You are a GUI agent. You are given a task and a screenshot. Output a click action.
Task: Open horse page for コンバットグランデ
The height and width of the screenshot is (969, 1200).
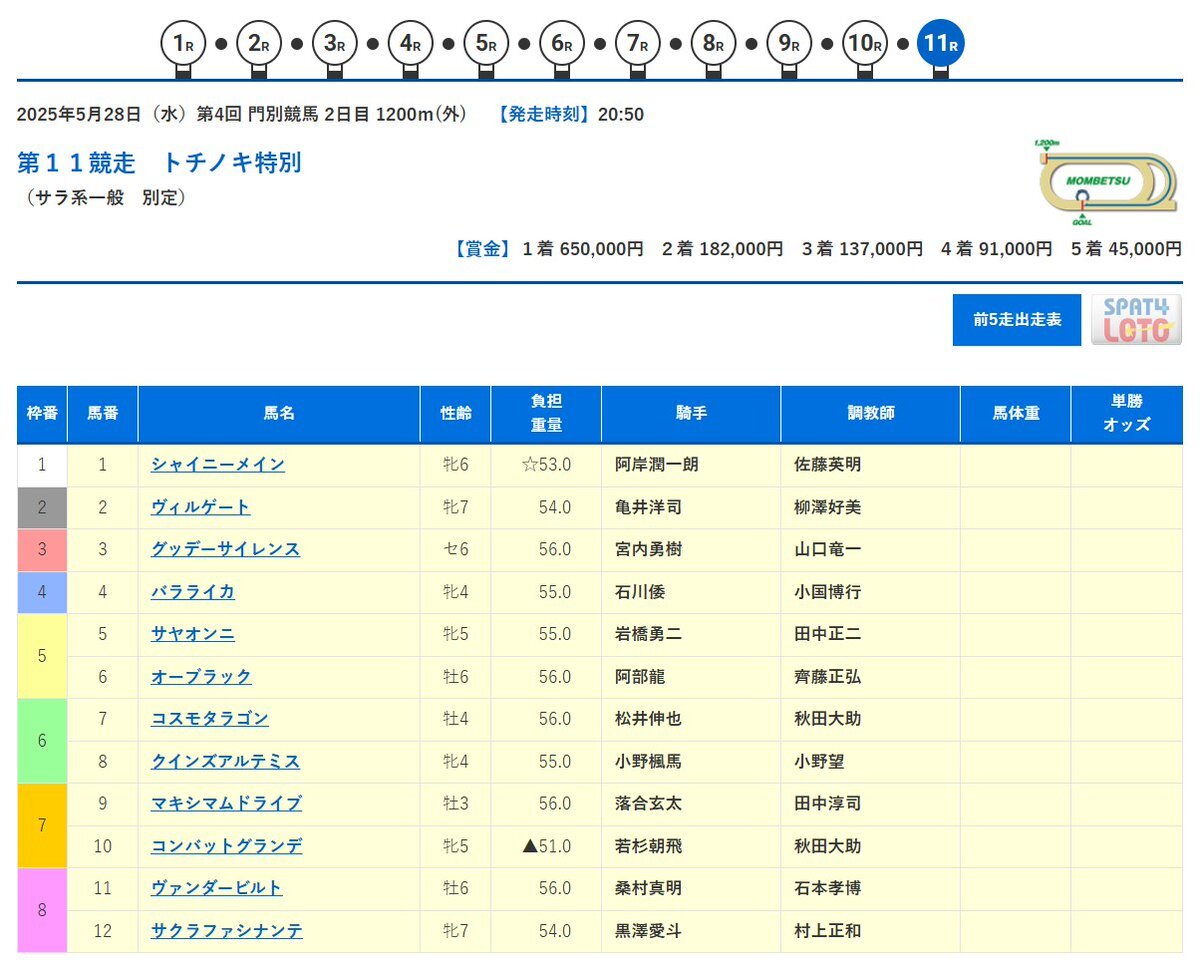point(227,846)
